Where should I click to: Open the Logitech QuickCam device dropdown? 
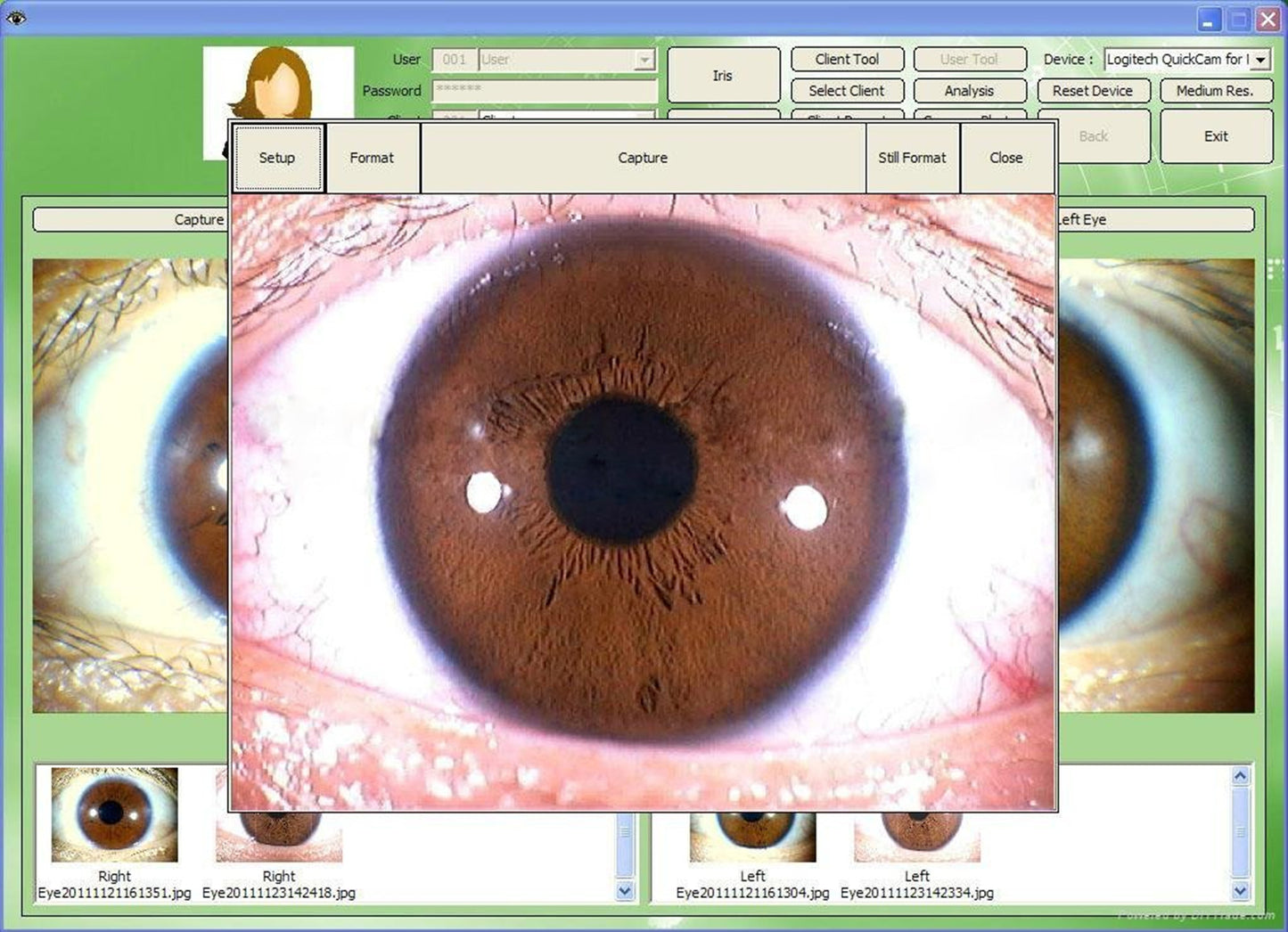[x=1259, y=60]
